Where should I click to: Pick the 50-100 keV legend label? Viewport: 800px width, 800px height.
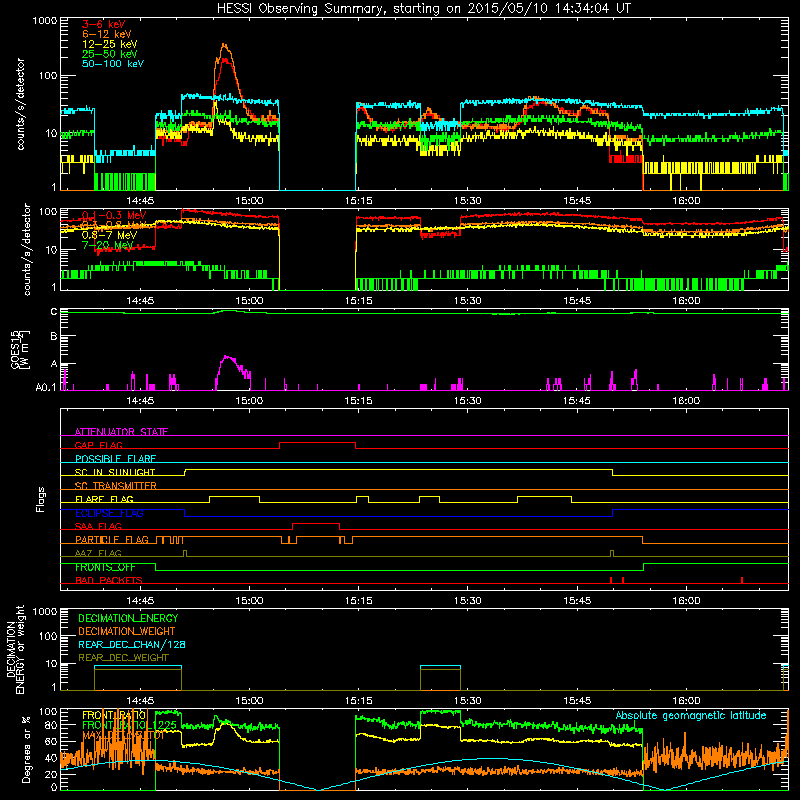[x=113, y=64]
